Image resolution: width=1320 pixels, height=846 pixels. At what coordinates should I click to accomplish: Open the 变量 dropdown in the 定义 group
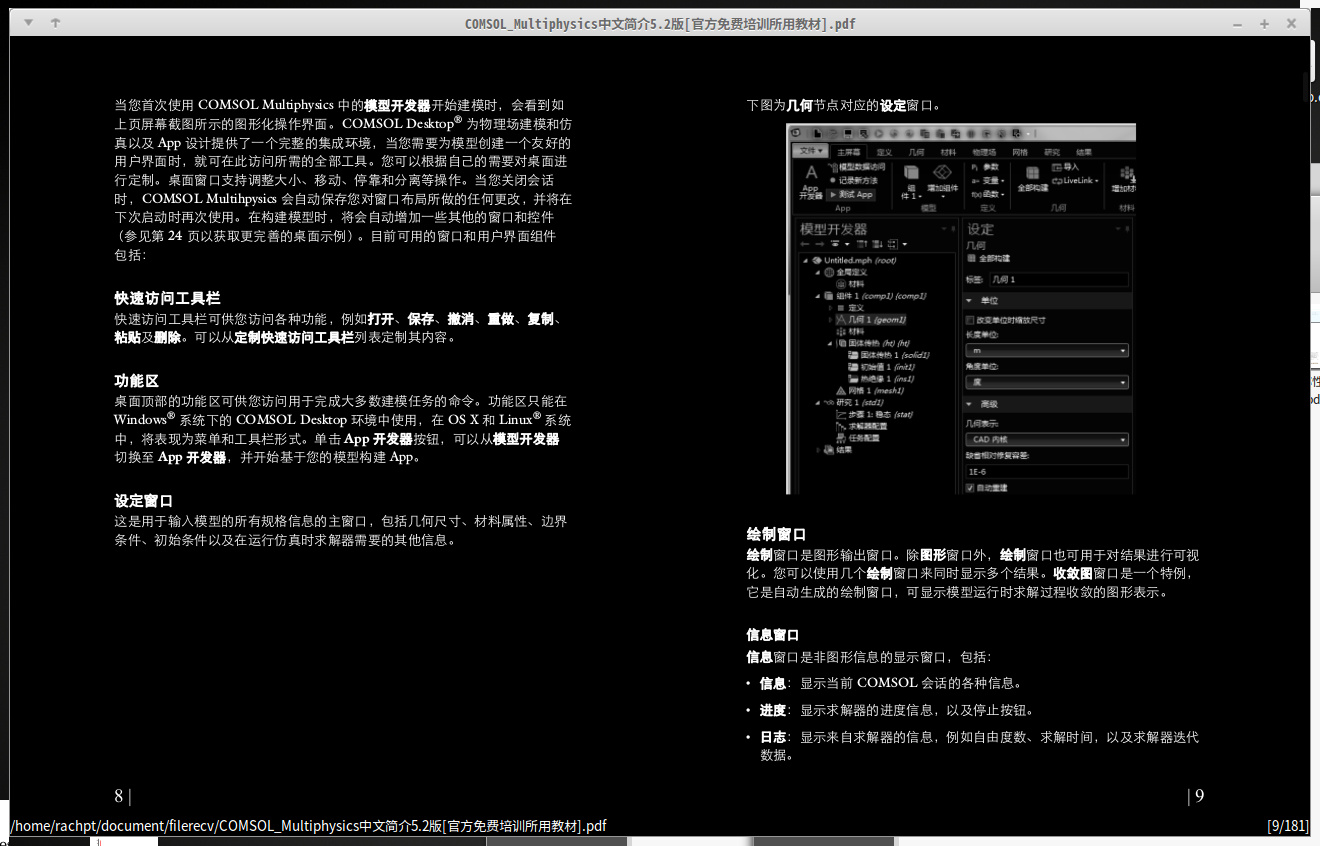[x=988, y=180]
